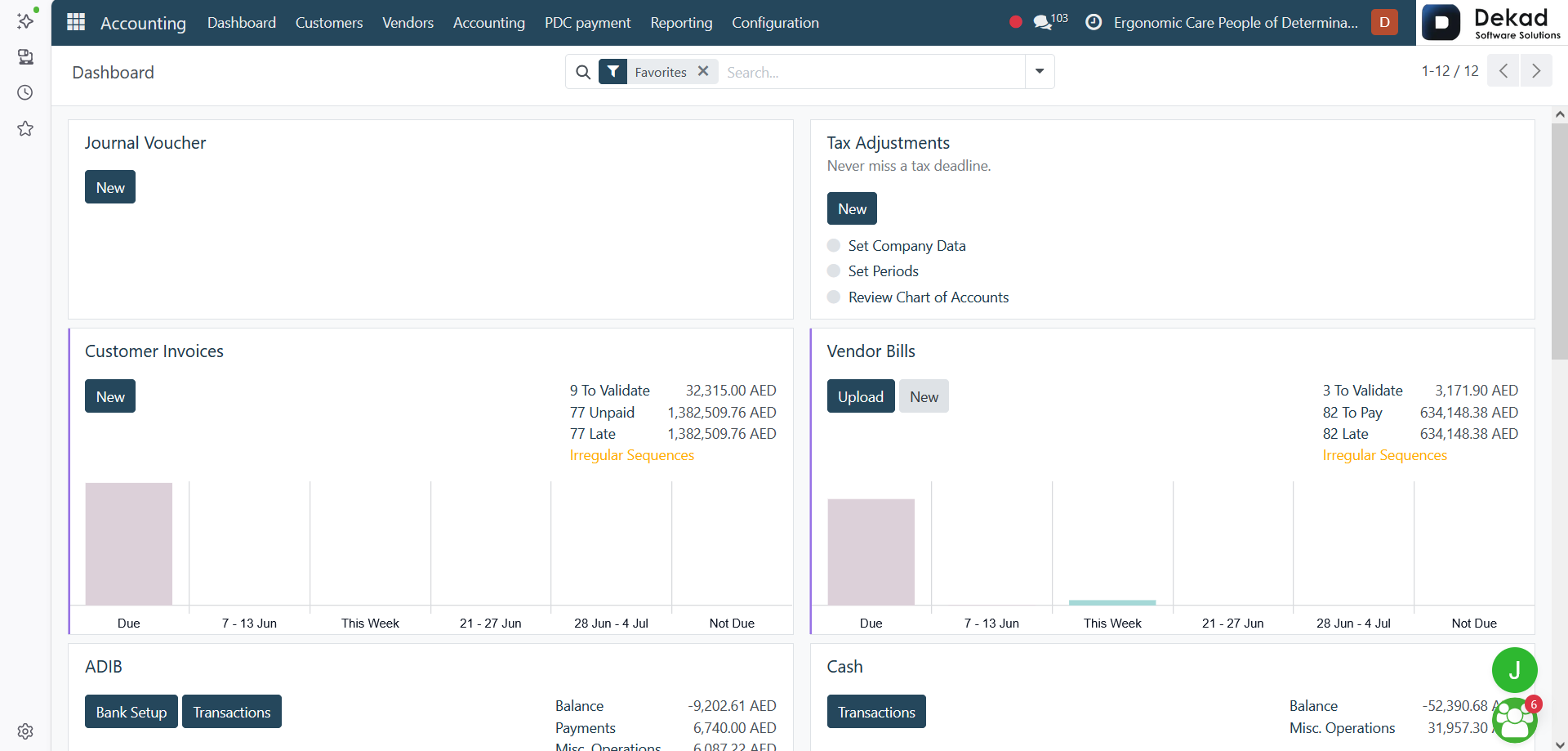Toggle the Review Chart of Accounts circle

pos(834,297)
